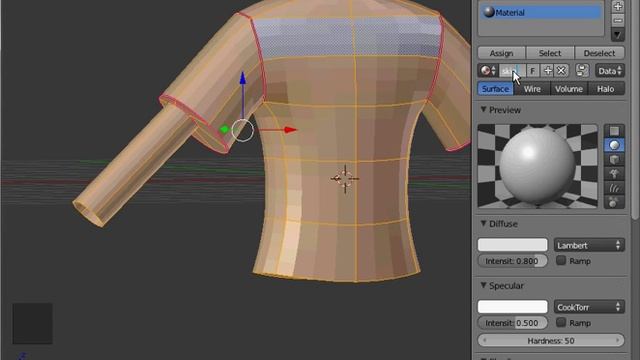
Task: Open material slot specials arrow menu
Action: tap(618, 34)
